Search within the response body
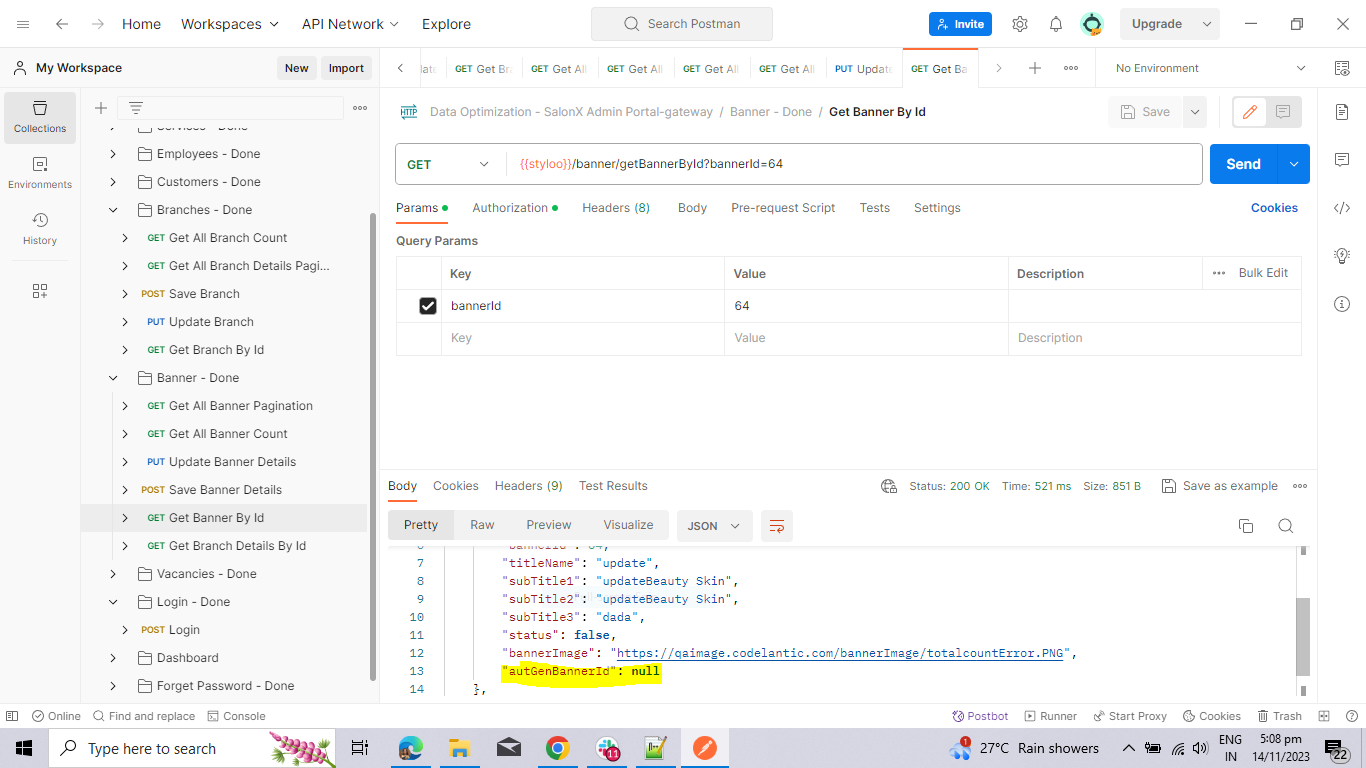1366x768 pixels. [x=1286, y=526]
